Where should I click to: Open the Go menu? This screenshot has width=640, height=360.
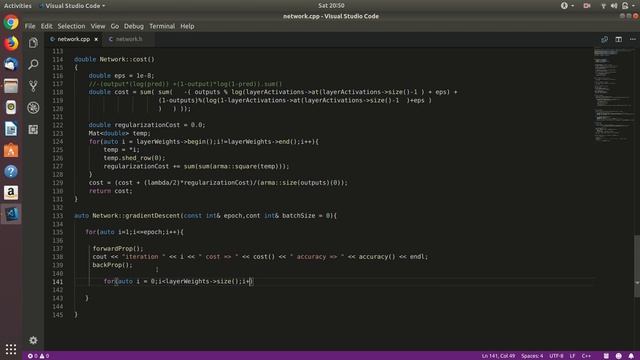point(114,26)
